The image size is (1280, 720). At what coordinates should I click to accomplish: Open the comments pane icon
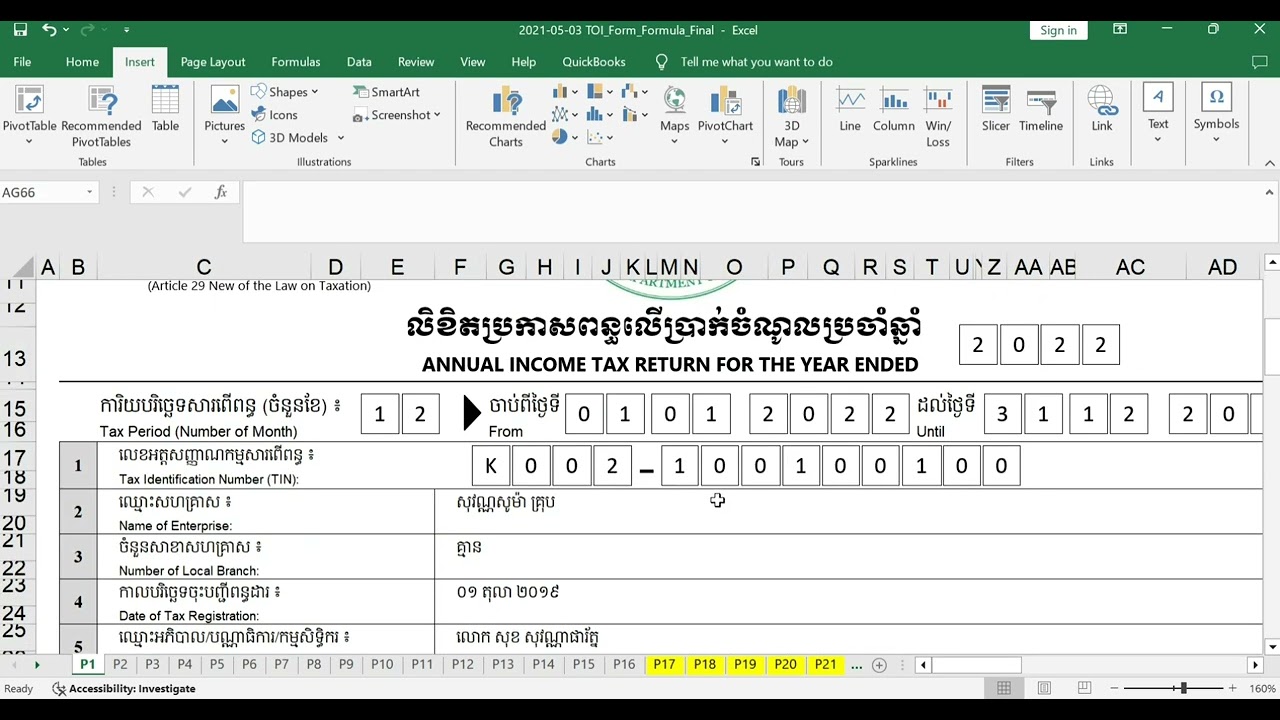1259,62
